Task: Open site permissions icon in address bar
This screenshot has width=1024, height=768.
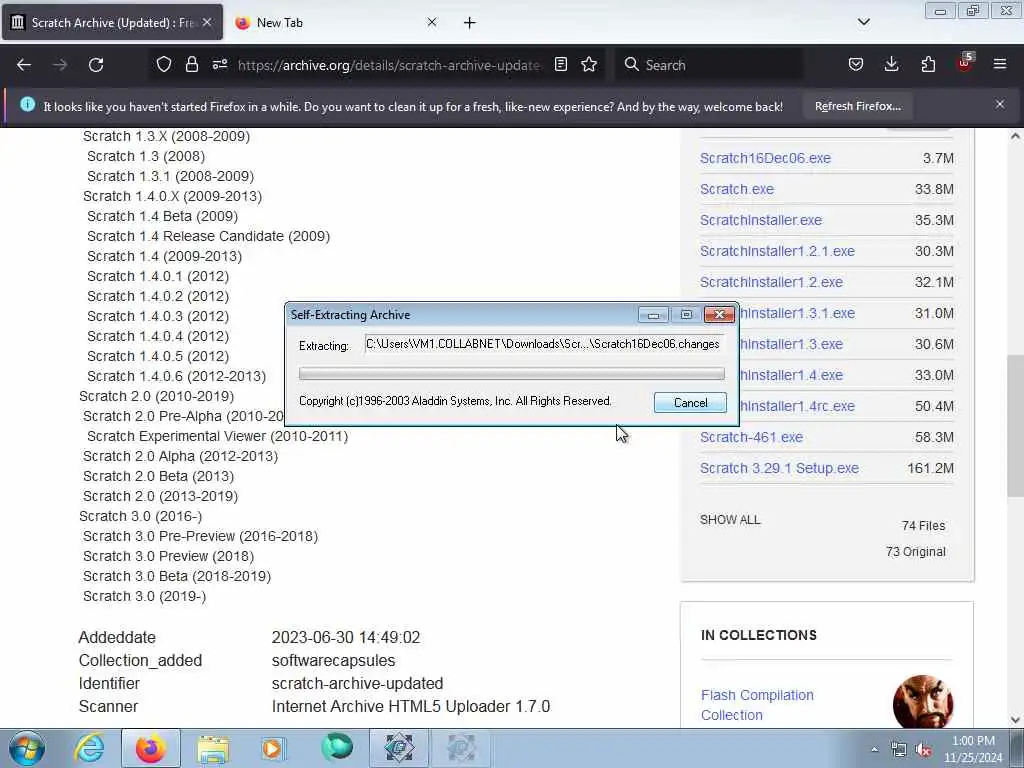Action: point(219,65)
